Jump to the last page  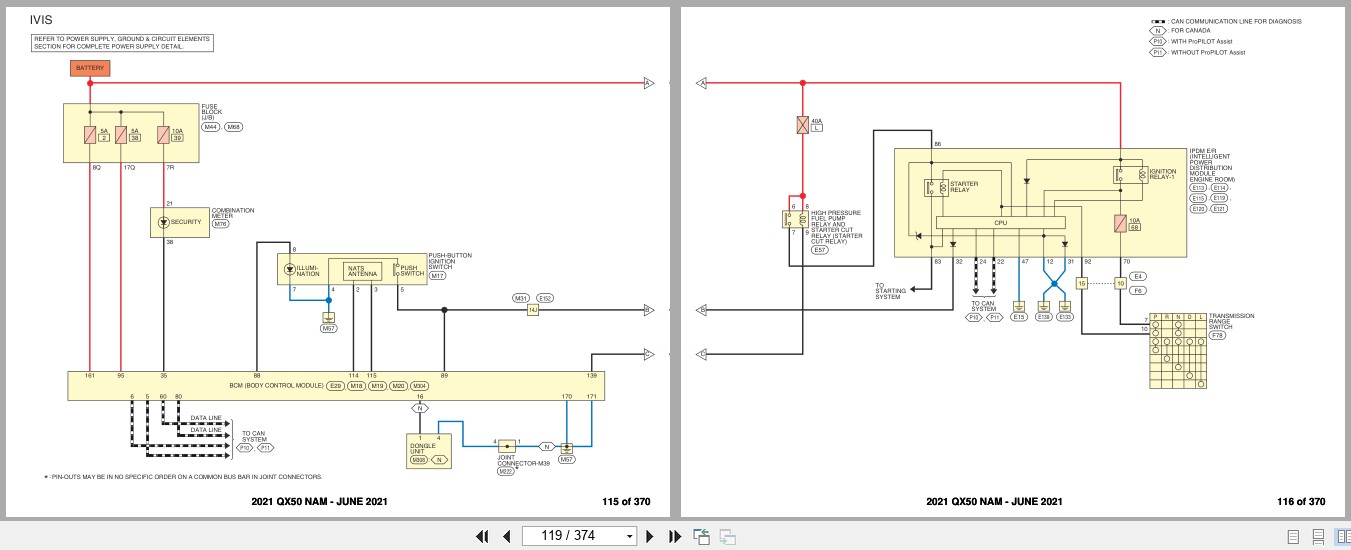pos(674,536)
